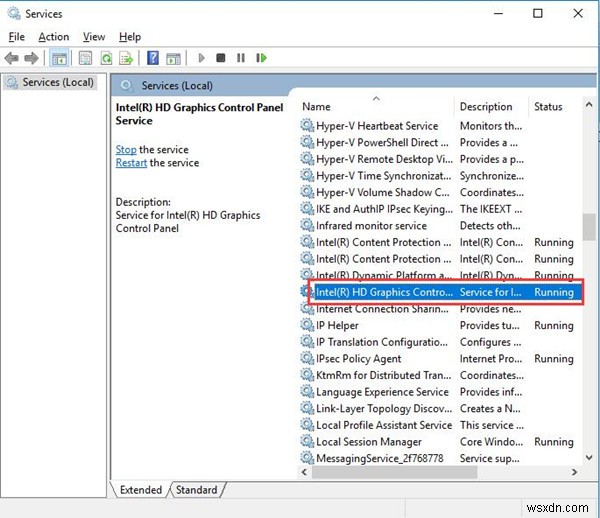Click 'The IKEEXT ...' description cell
Screen dimensions: 600x518
[x=491, y=209]
